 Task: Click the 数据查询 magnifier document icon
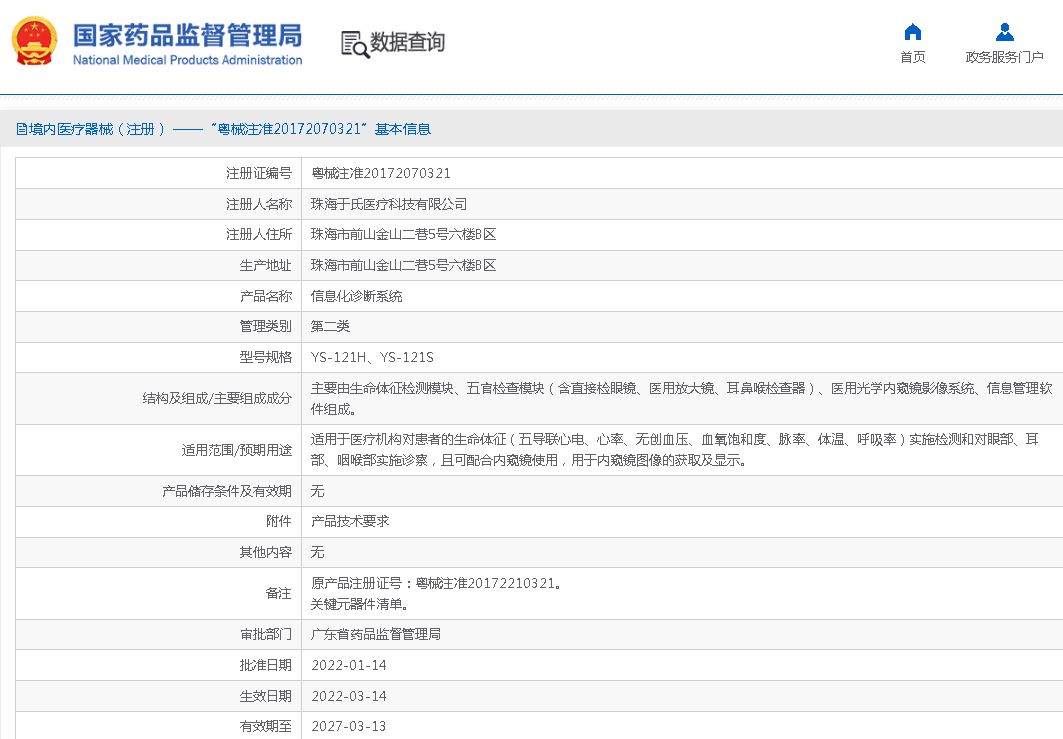[354, 44]
